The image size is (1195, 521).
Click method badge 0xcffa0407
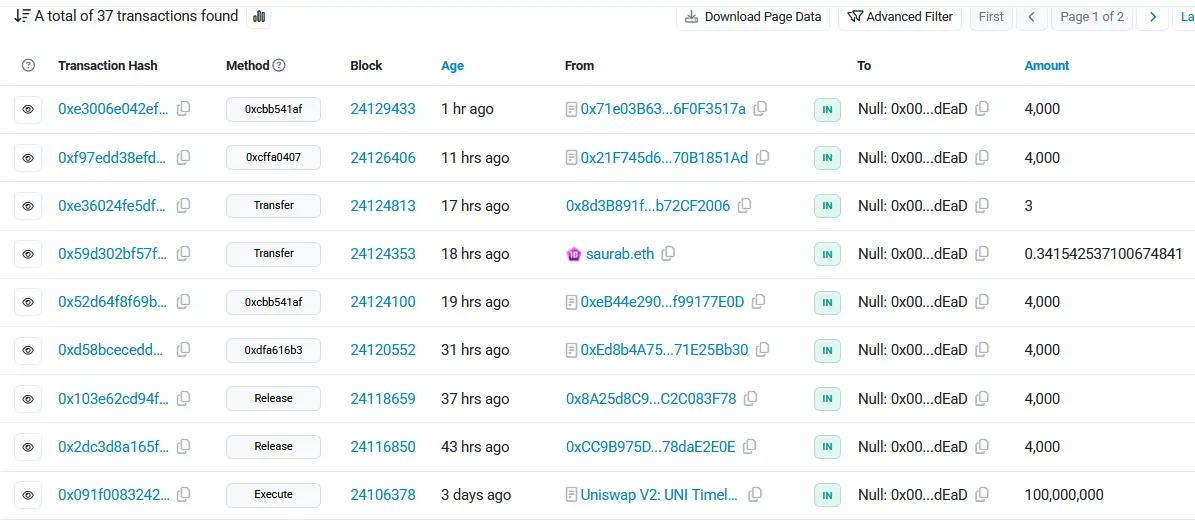tap(274, 158)
